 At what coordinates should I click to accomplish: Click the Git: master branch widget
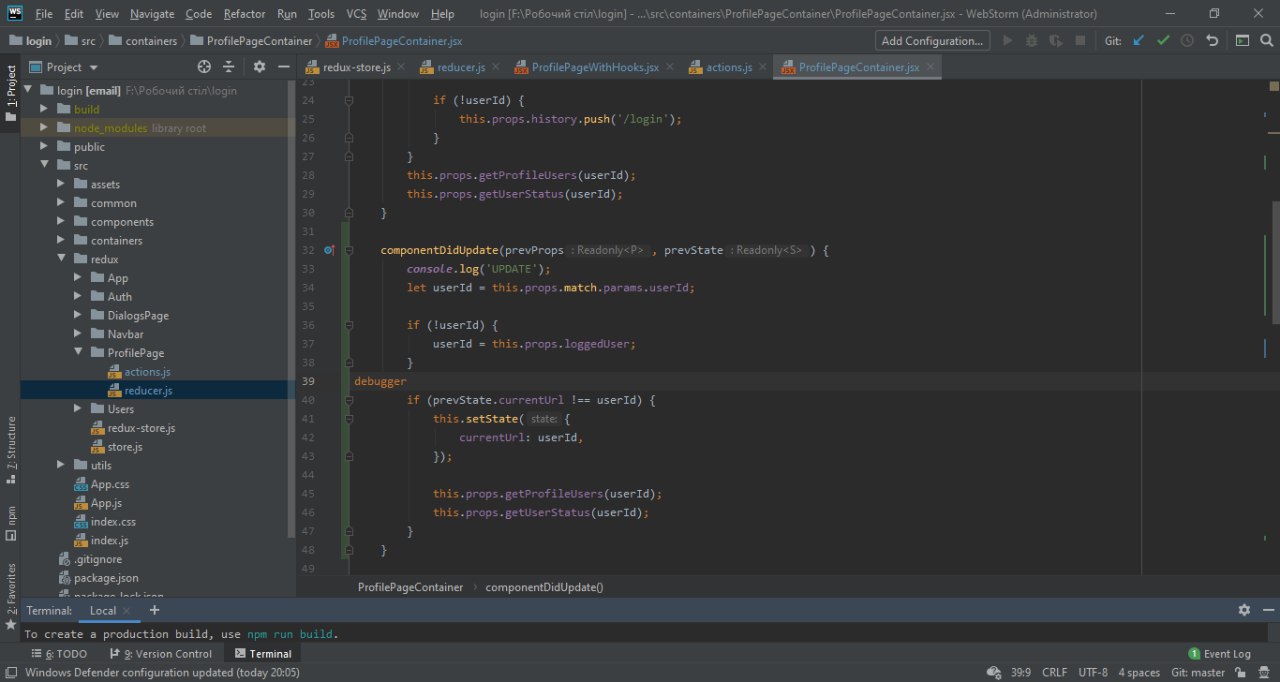point(1198,673)
